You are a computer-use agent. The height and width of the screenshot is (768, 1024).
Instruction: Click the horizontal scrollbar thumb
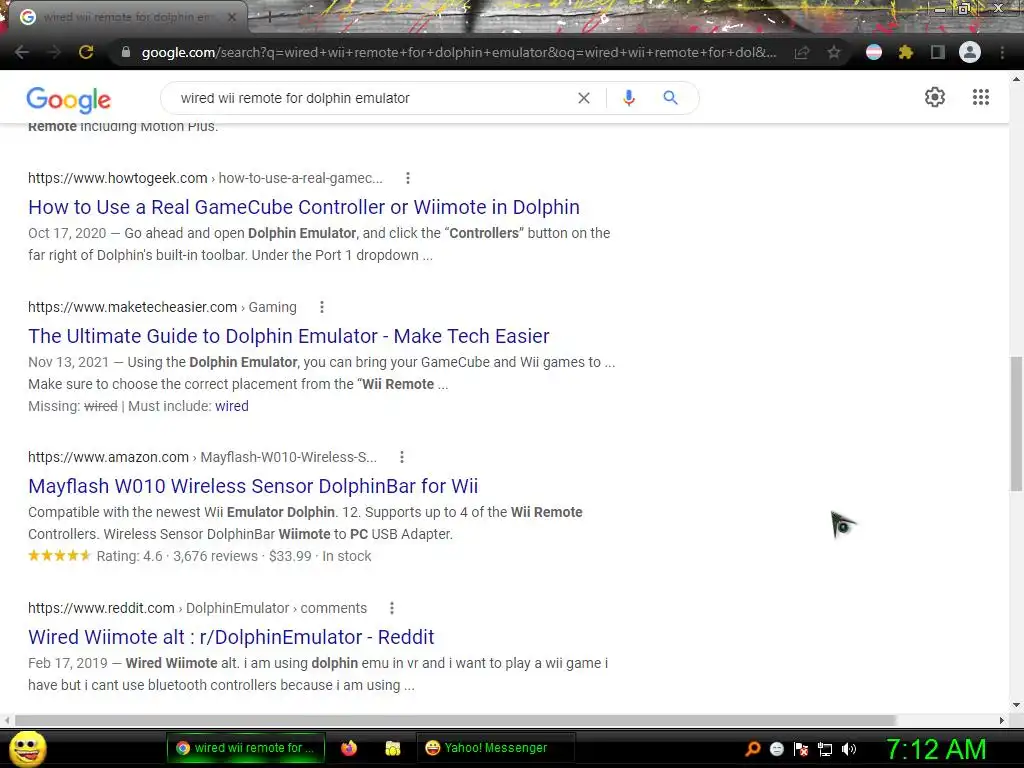455,720
